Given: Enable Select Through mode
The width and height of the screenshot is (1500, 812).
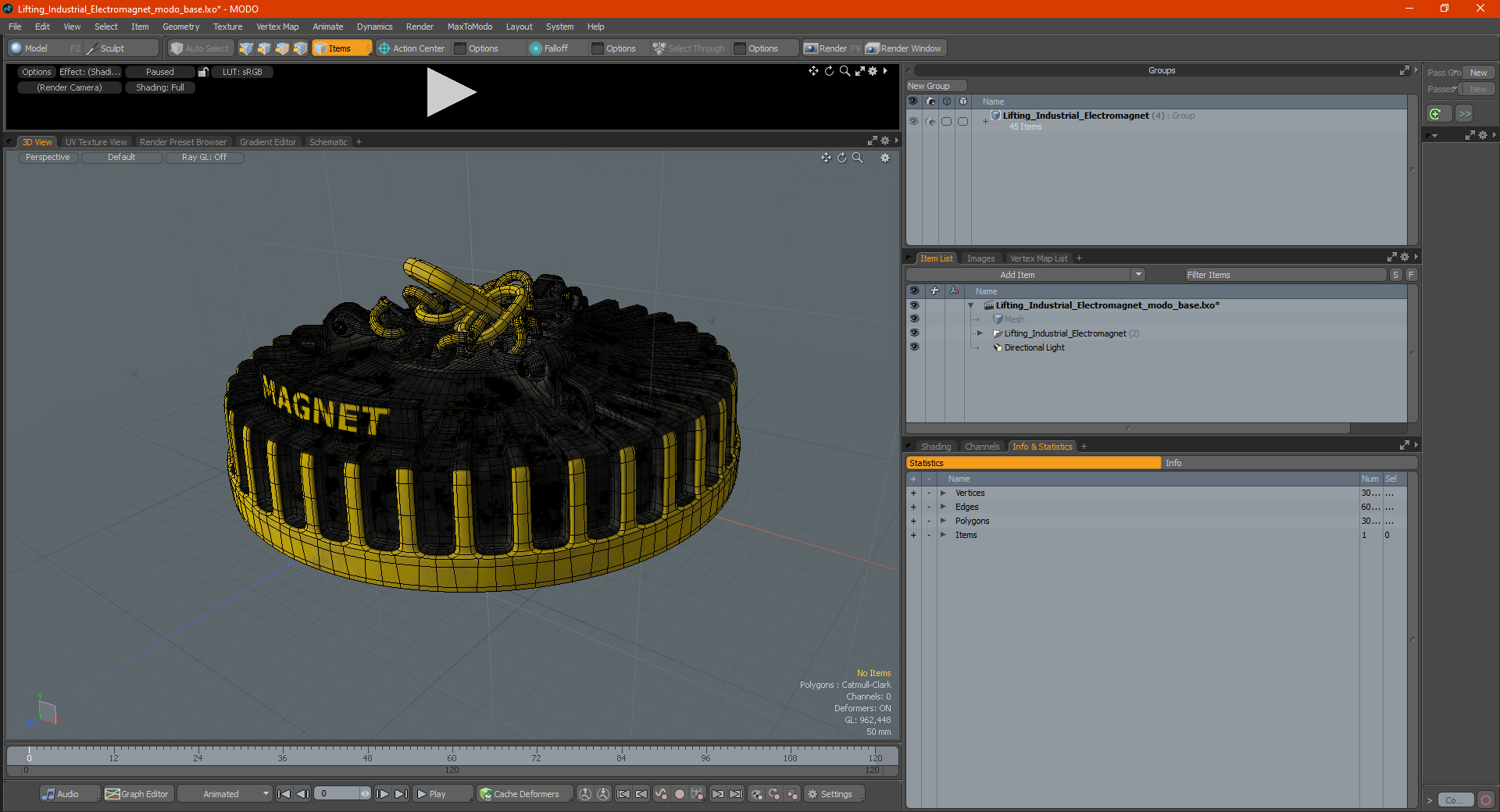Looking at the screenshot, I should tap(689, 48).
